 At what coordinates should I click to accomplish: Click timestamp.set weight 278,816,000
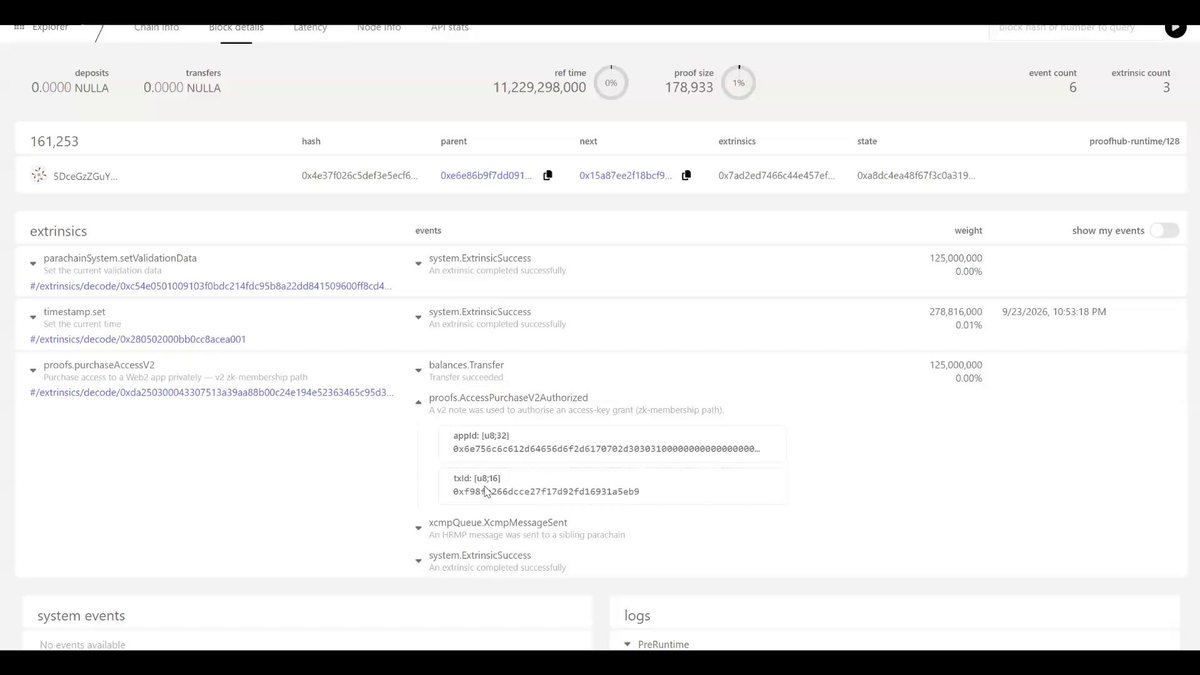click(x=956, y=312)
